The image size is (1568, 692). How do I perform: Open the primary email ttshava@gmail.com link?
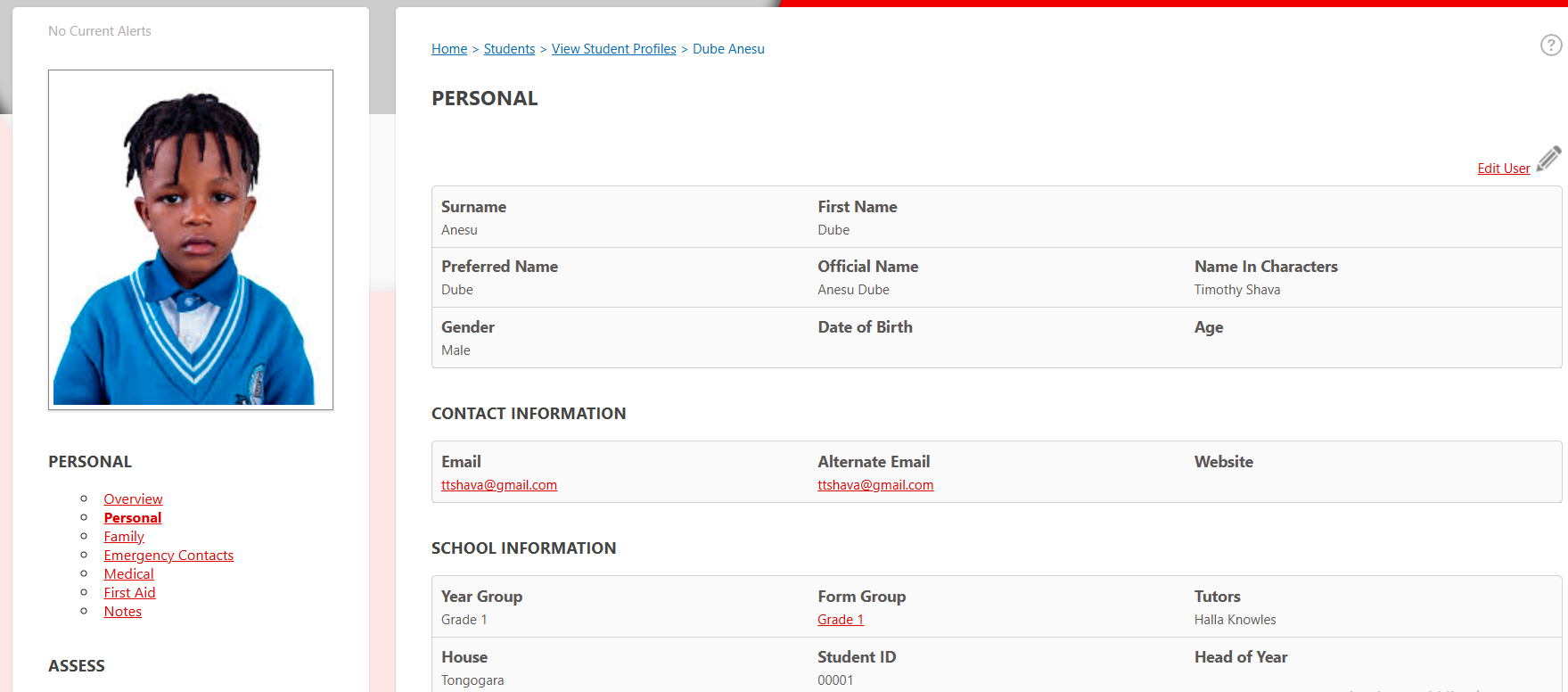point(499,485)
